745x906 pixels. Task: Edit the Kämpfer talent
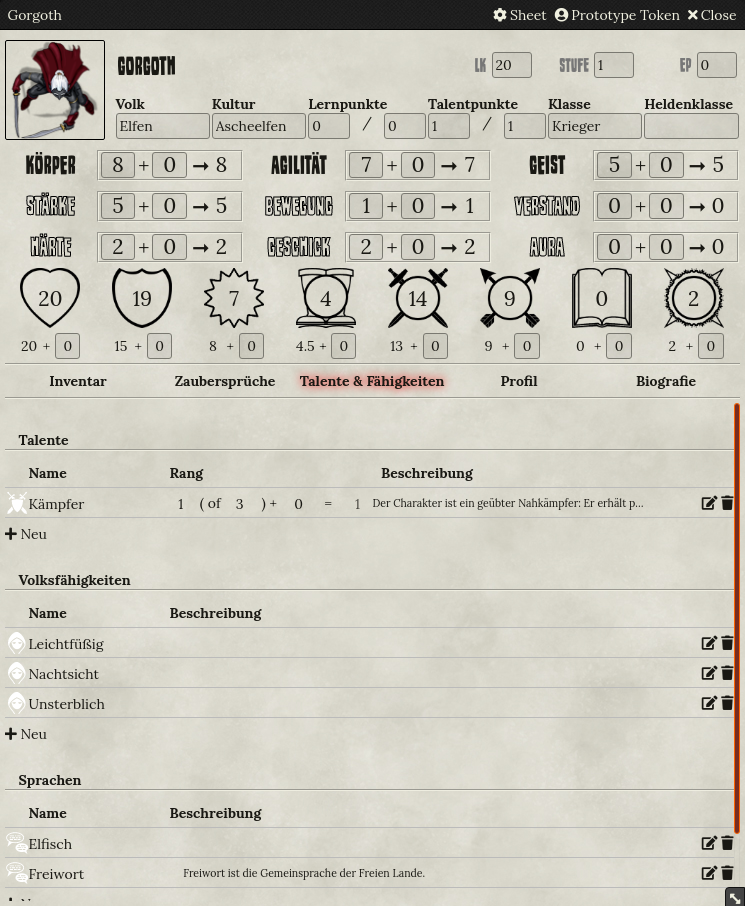[x=709, y=504]
